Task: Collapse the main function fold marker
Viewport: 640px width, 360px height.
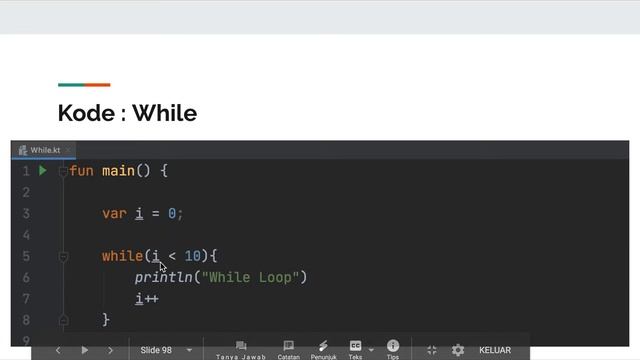Action: [x=63, y=171]
